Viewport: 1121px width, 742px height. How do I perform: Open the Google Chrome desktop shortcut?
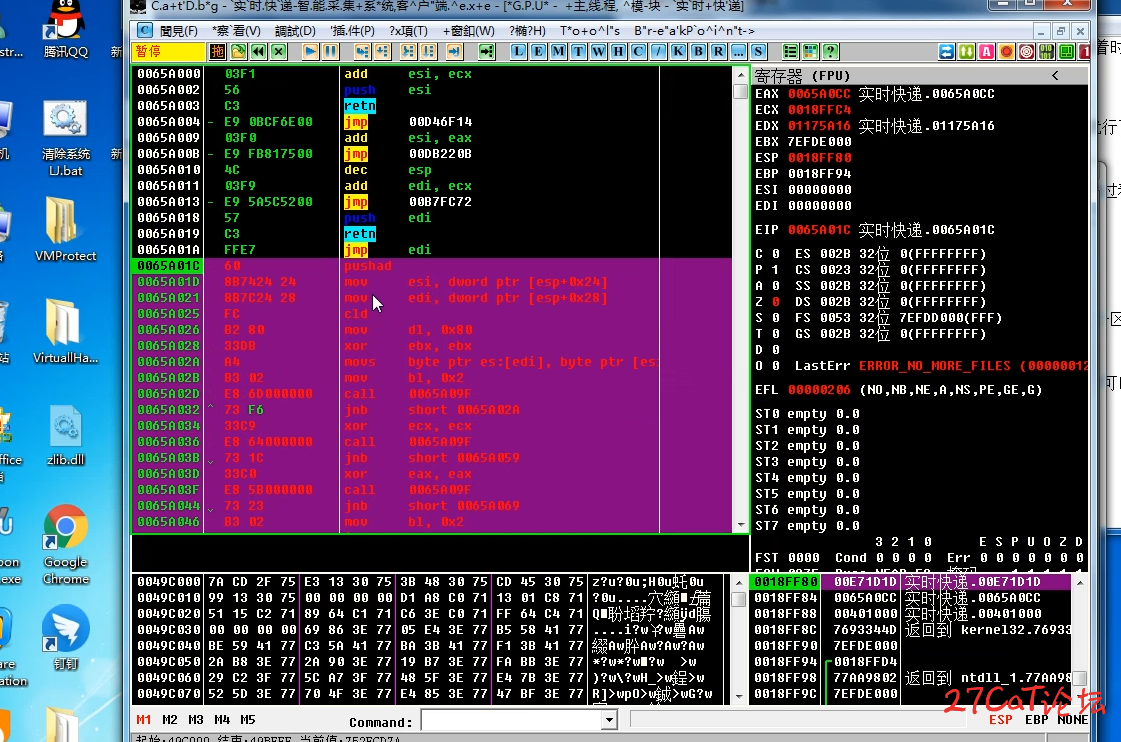pos(65,545)
